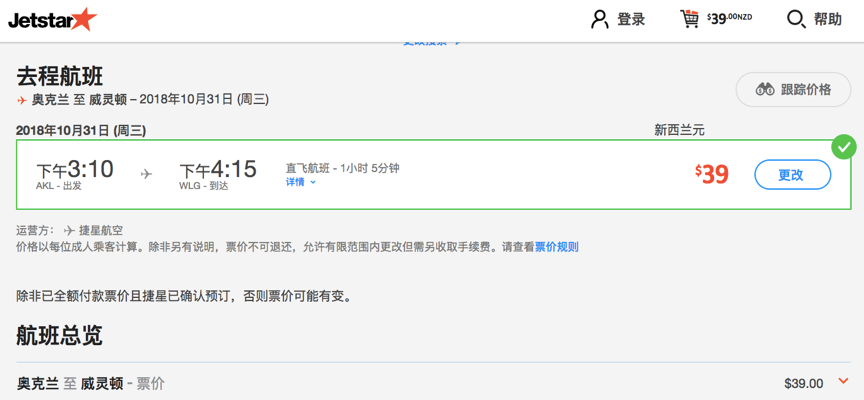Click the 直飞航班 - 1小时 5分钟 text
The height and width of the screenshot is (400, 864).
coord(342,168)
